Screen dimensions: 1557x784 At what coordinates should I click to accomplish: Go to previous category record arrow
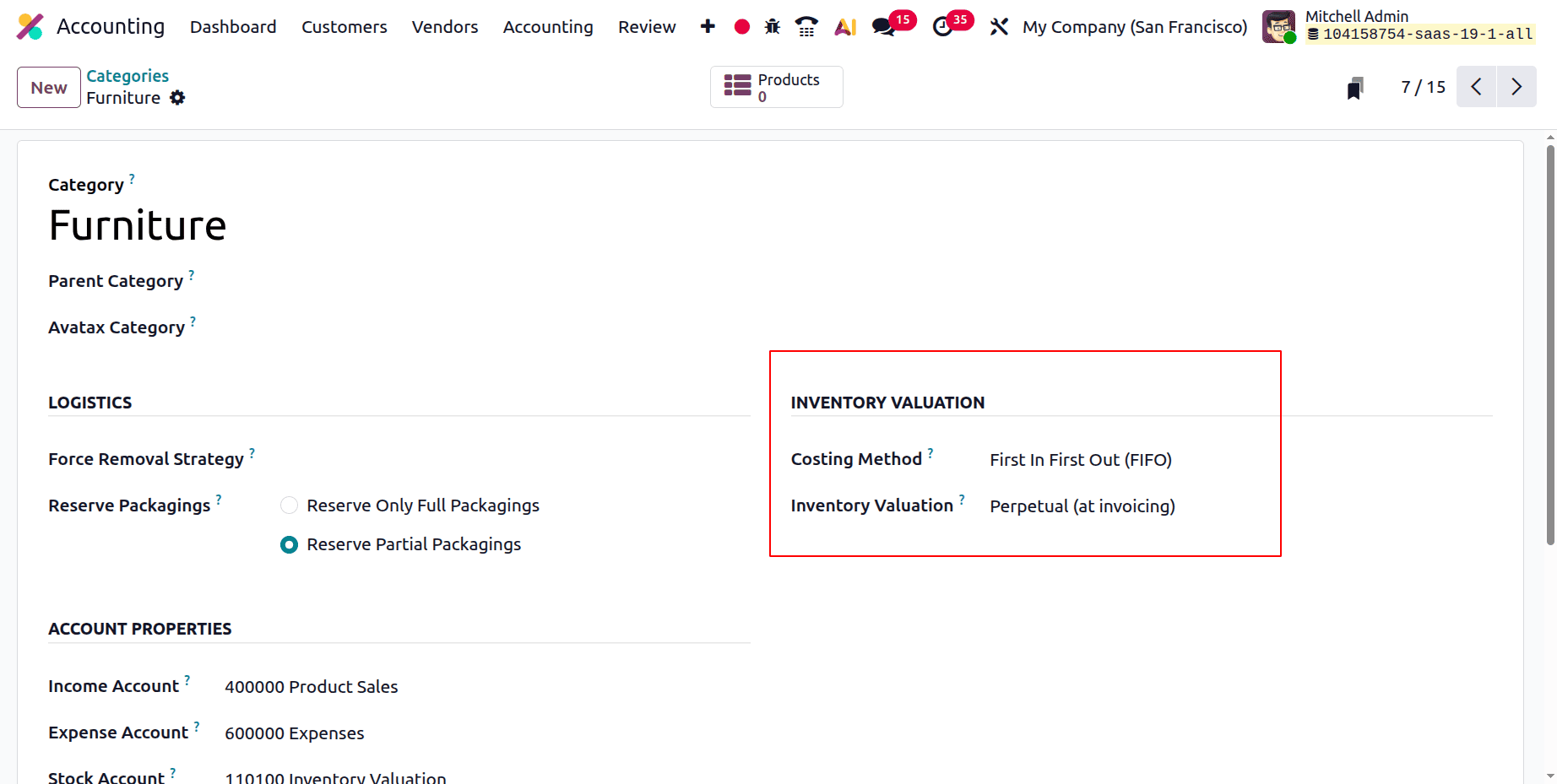(1477, 87)
